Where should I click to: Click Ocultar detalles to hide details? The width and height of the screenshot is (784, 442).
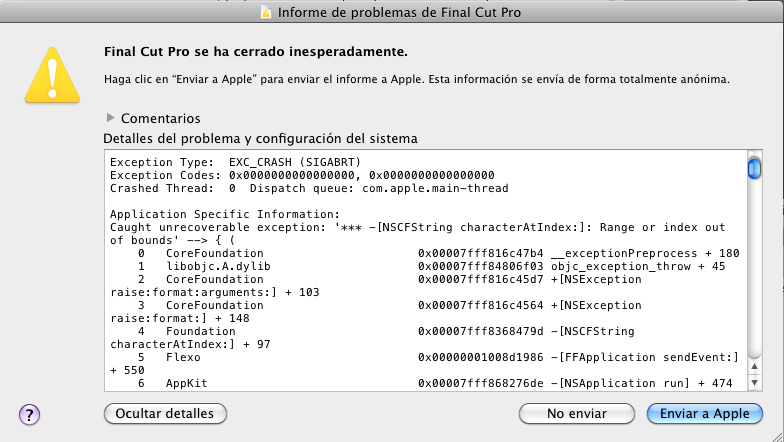(x=165, y=413)
